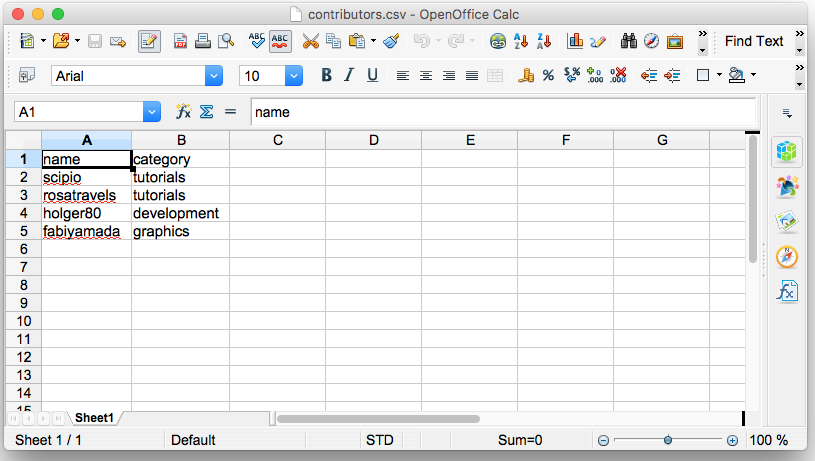Run the Spelling check icon
Screen dimensions: 815x461
[x=256, y=41]
